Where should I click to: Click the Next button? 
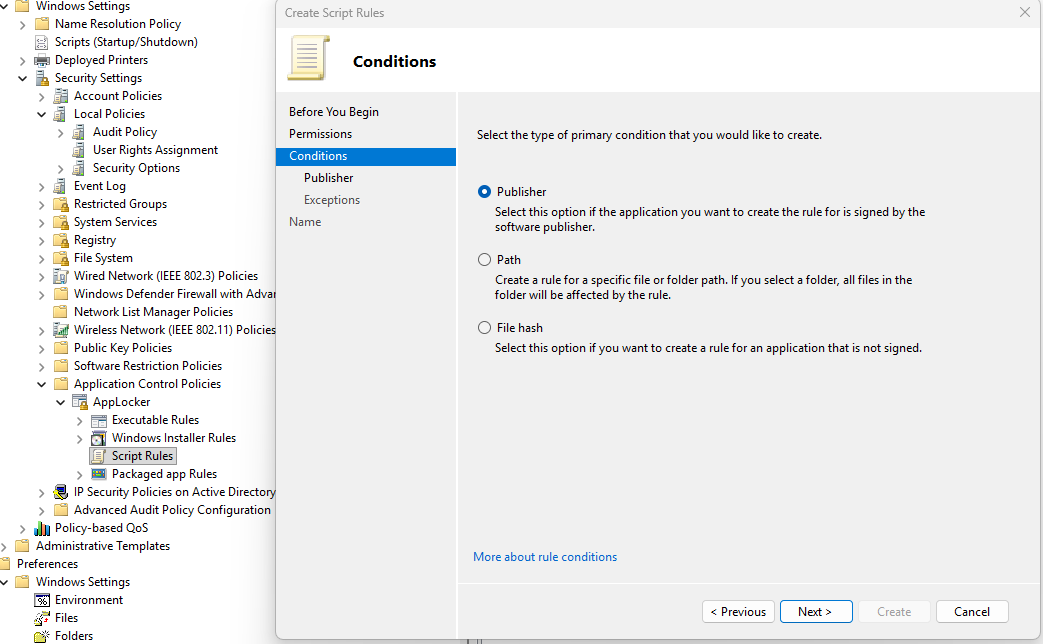[816, 611]
